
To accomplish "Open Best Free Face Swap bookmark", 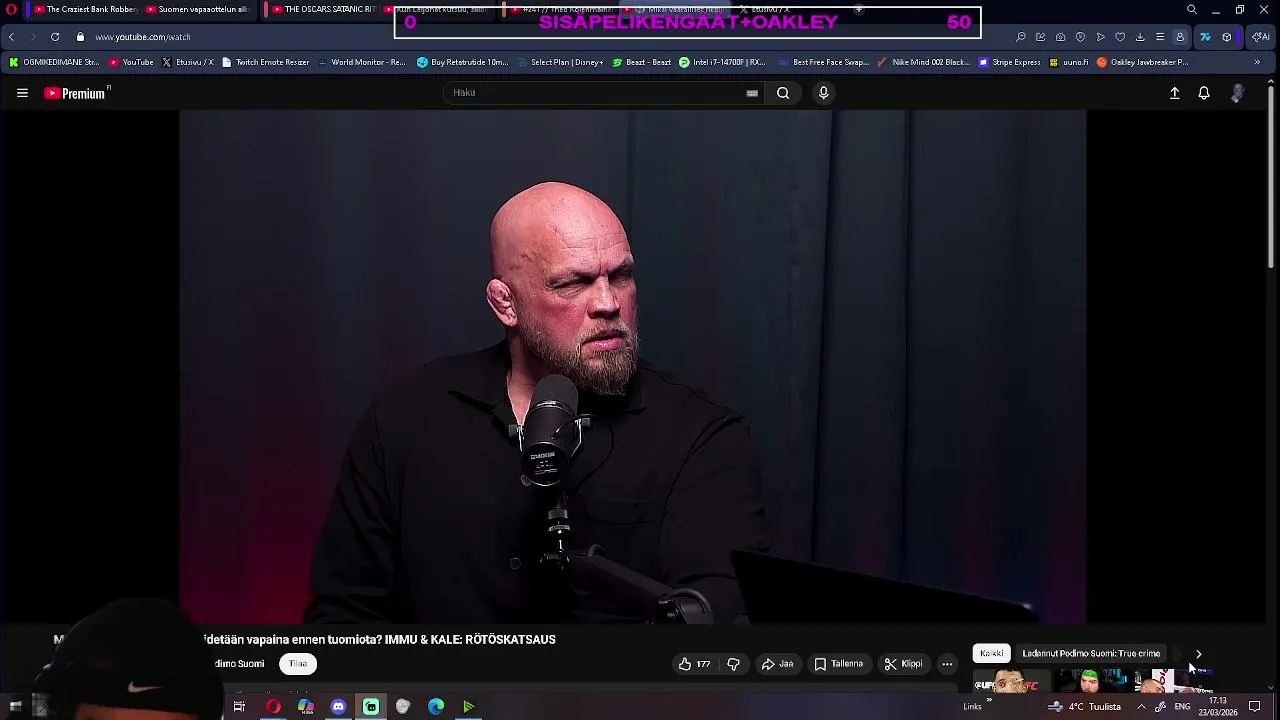I will [x=823, y=62].
